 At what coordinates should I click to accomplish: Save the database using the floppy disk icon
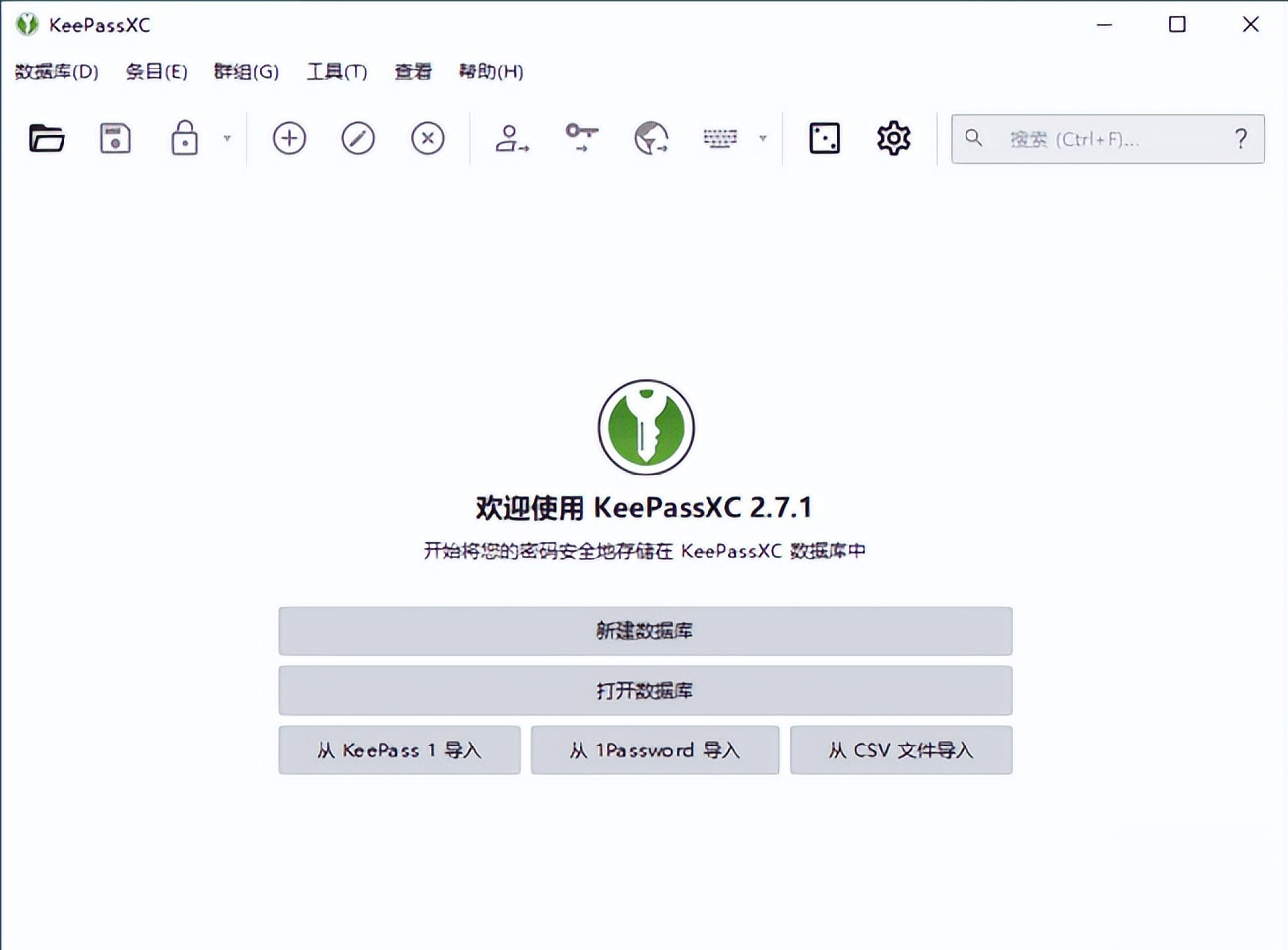click(x=115, y=138)
